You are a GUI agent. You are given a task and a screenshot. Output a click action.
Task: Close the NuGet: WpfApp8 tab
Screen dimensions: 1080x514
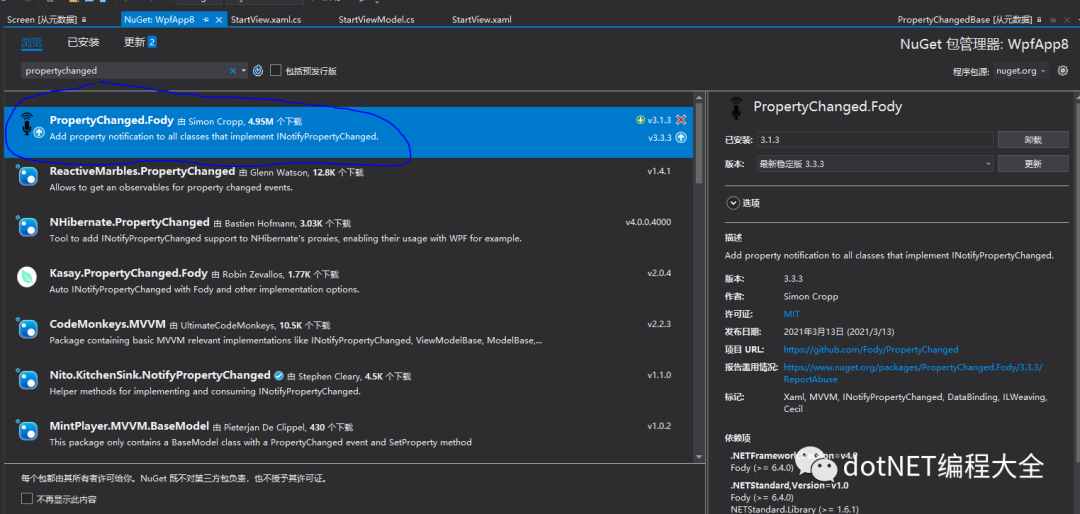point(220,20)
